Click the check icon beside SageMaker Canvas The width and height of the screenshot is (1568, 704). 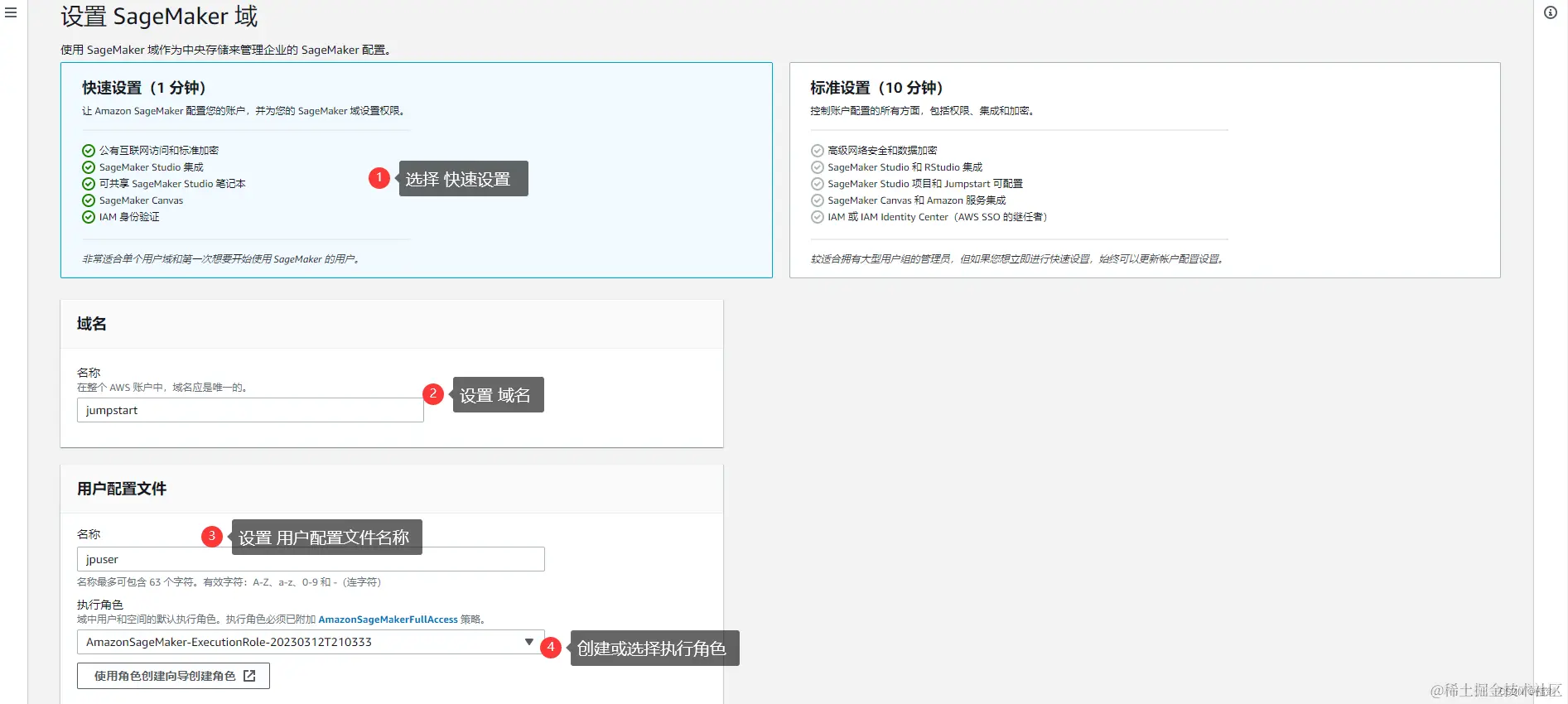coord(89,200)
